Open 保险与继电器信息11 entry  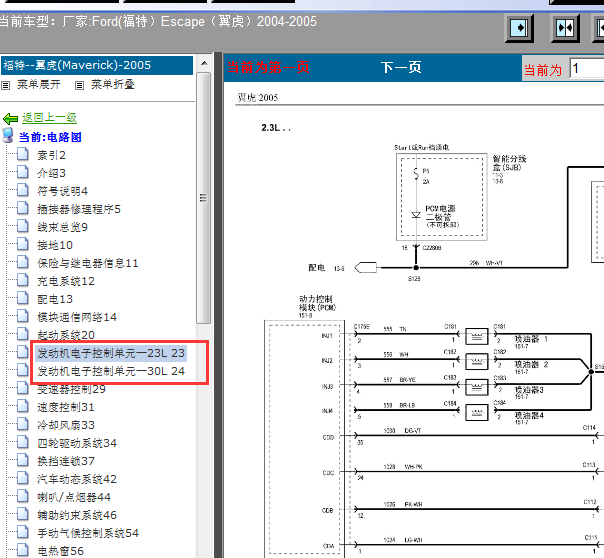coord(88,263)
